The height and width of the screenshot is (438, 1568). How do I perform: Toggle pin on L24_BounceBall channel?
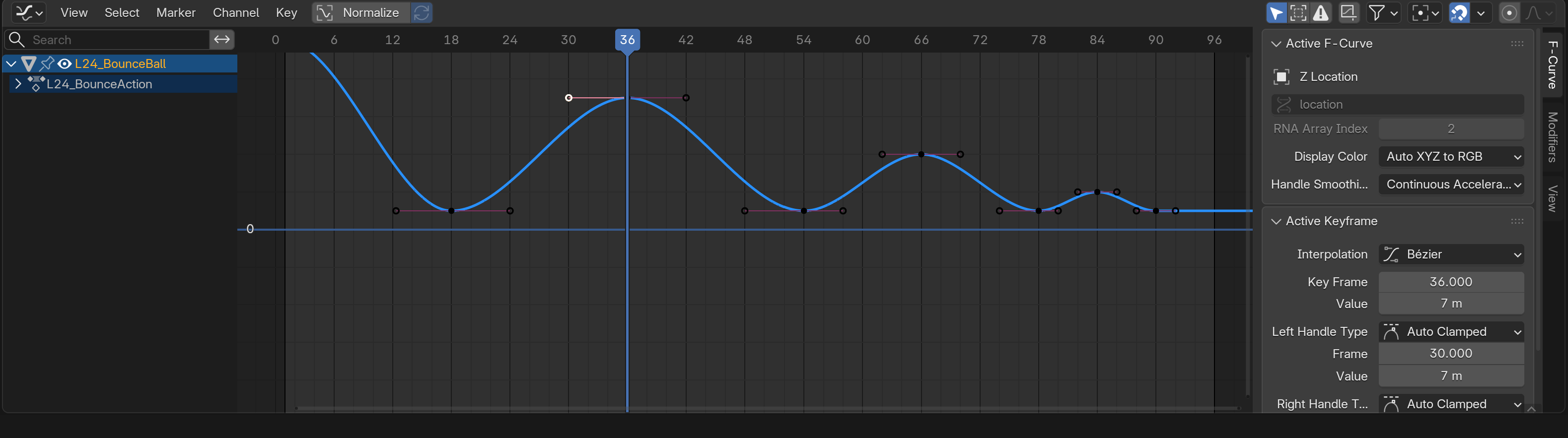point(47,63)
